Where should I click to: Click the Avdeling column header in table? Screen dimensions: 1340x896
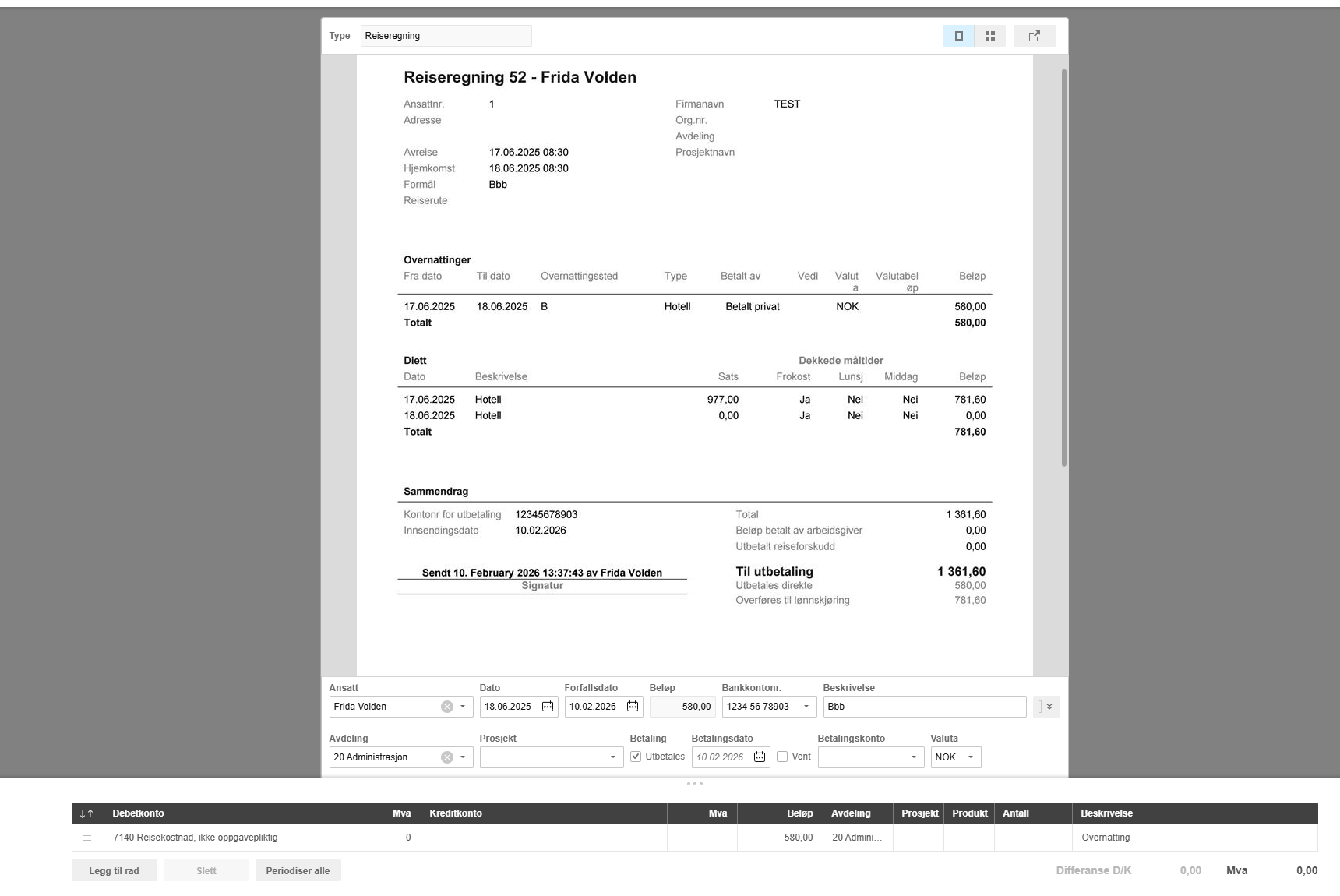(858, 813)
